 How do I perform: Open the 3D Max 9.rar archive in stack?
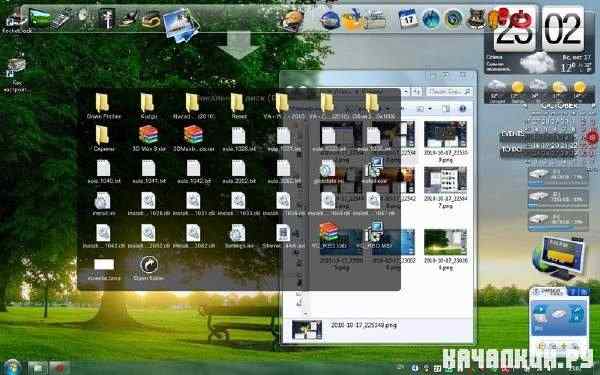point(148,138)
